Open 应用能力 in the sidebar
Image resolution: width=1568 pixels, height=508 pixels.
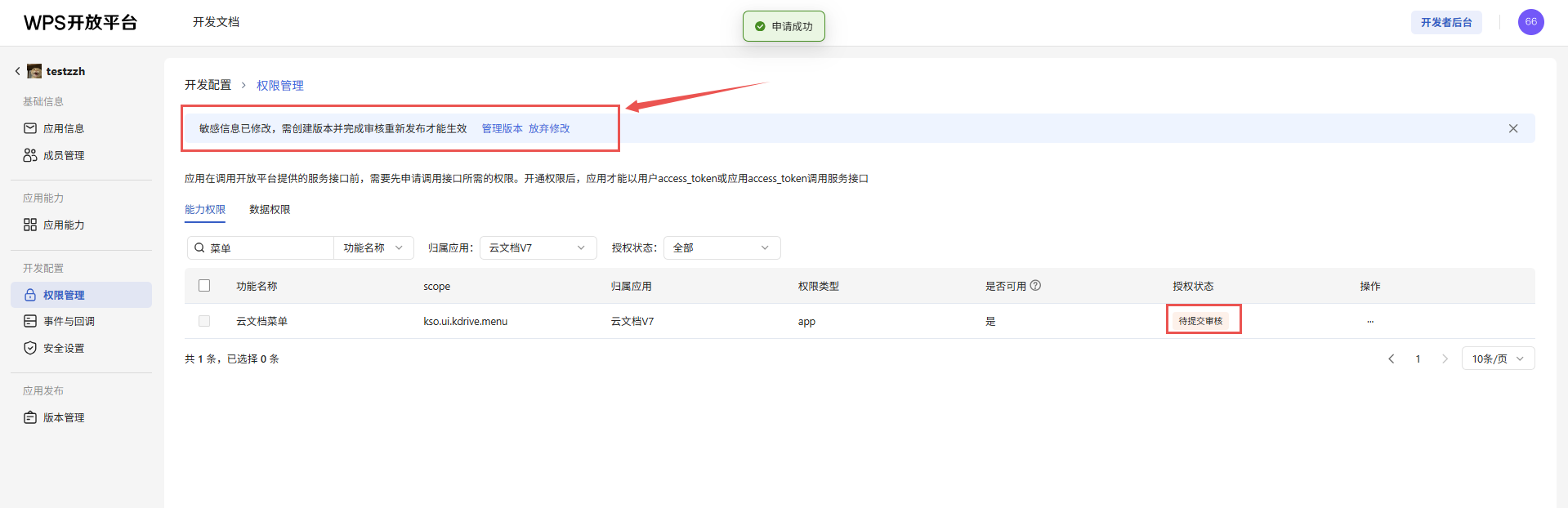click(x=63, y=225)
